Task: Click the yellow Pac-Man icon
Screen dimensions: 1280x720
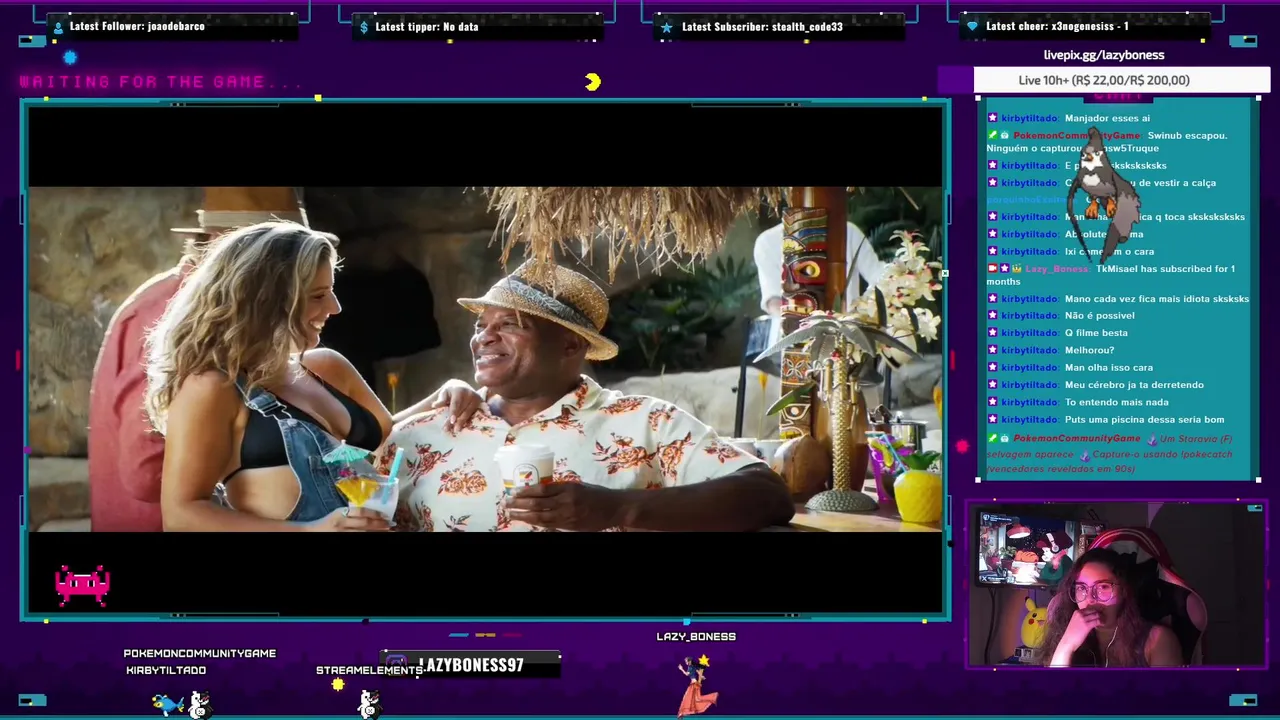Action: pyautogui.click(x=593, y=82)
